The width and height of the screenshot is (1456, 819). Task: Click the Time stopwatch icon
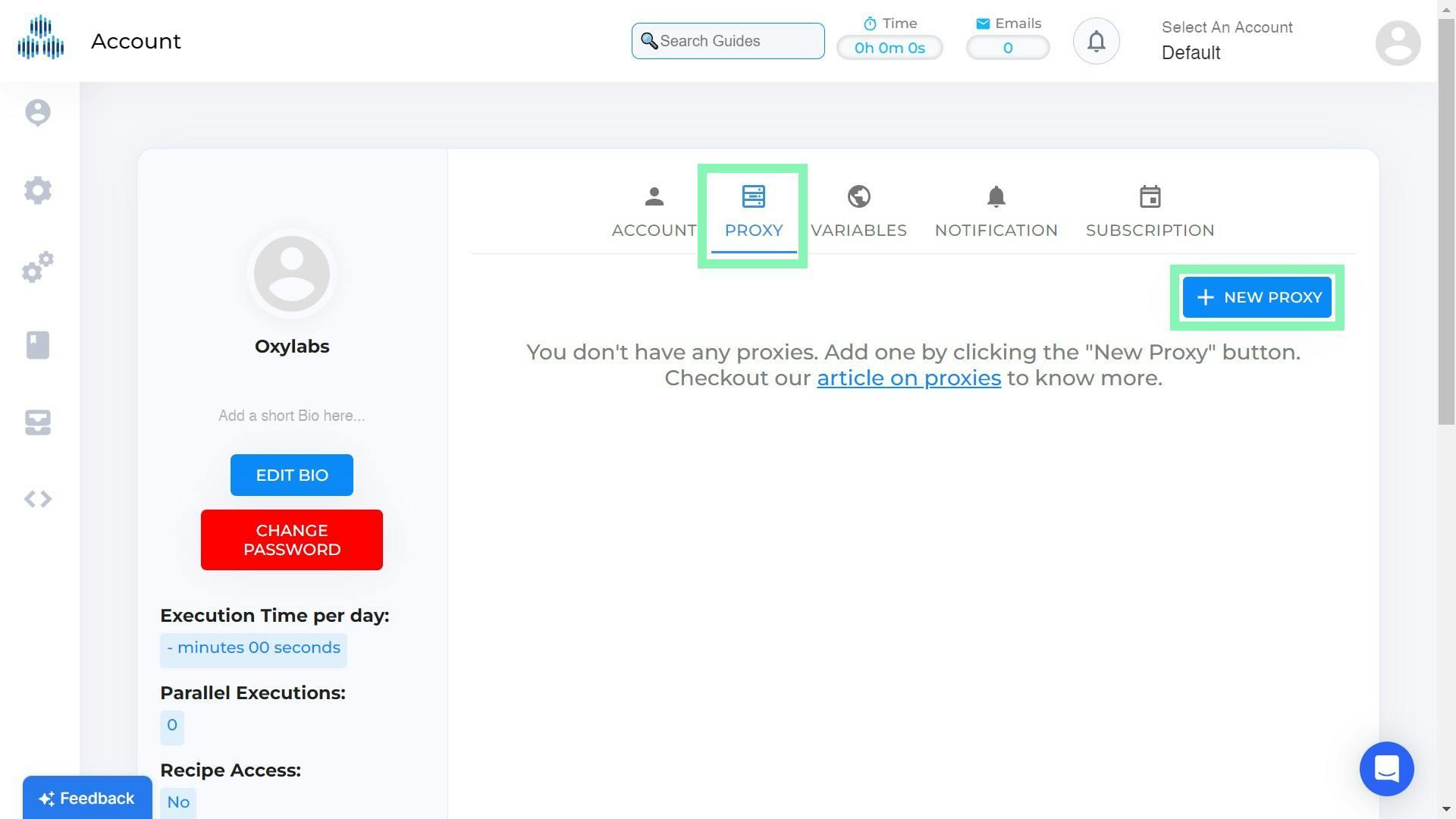click(870, 24)
